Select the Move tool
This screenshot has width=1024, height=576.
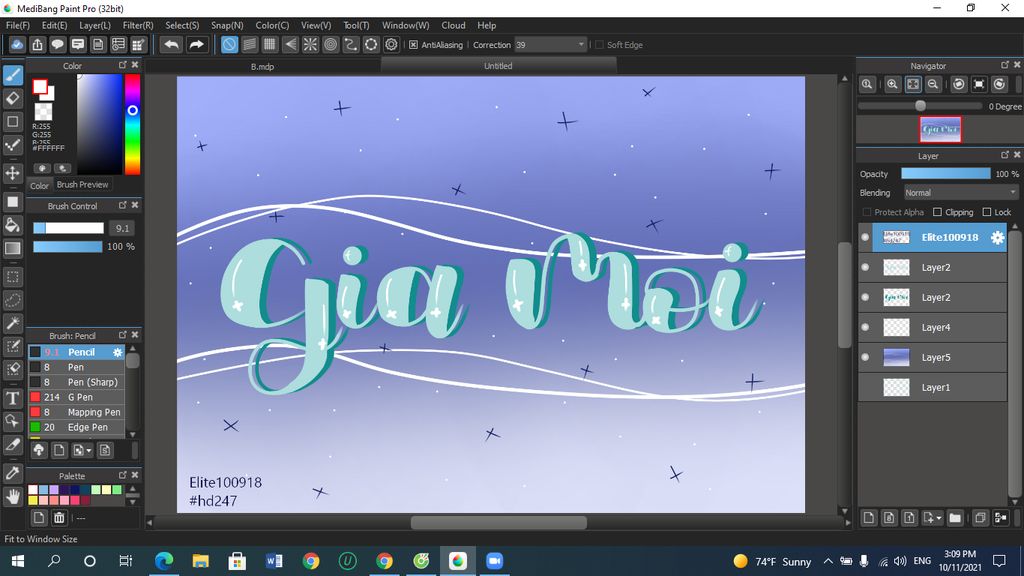point(12,173)
